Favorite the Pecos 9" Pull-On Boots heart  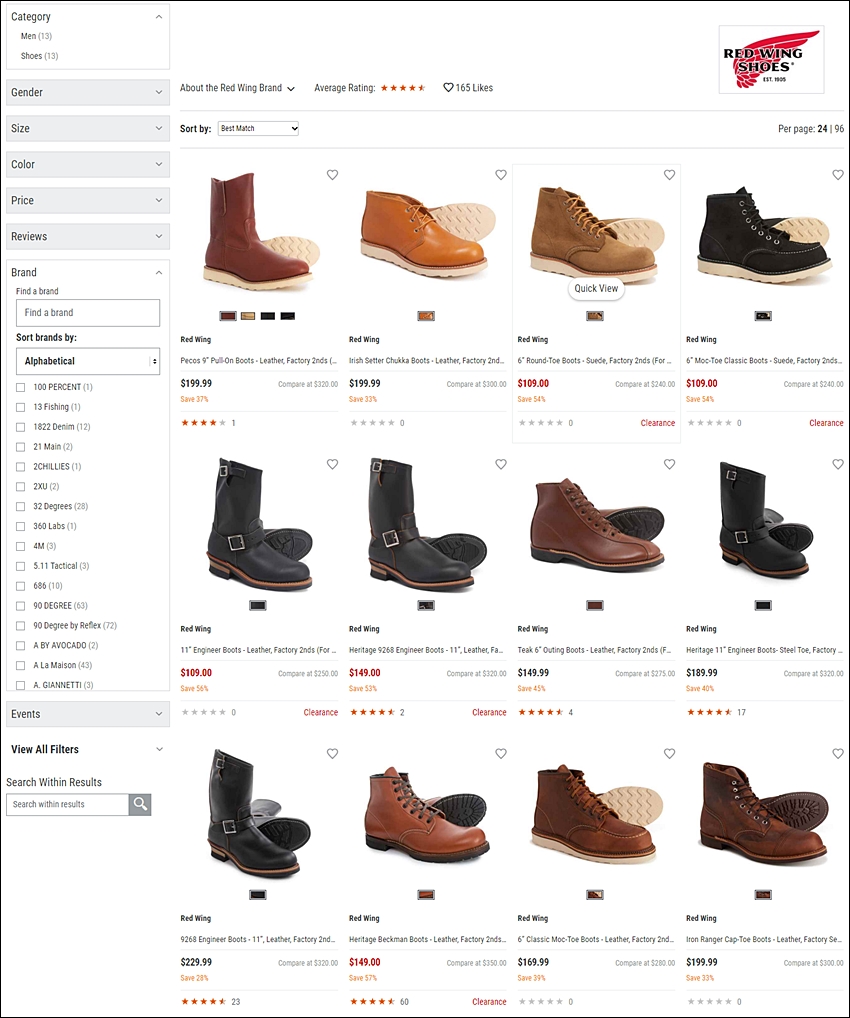pos(332,175)
